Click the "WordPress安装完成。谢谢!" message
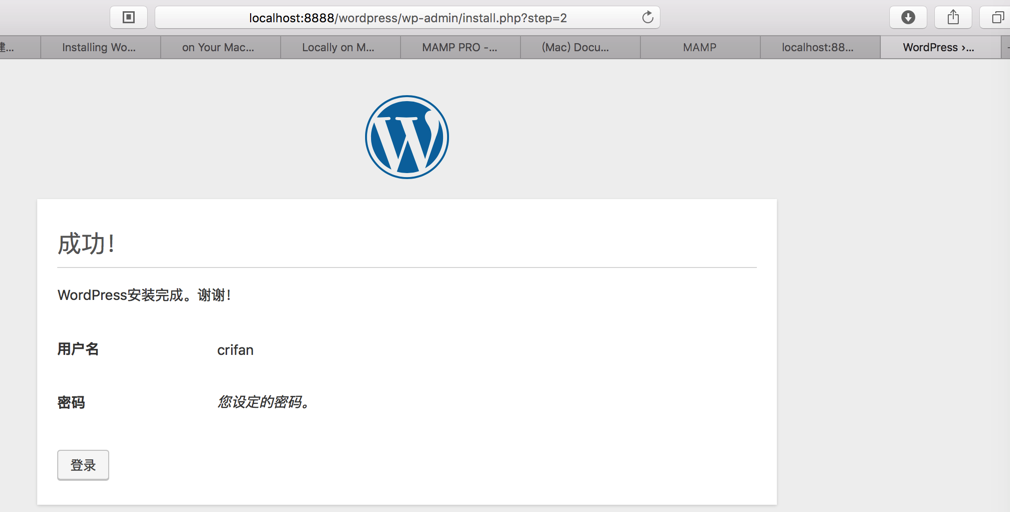1010x512 pixels. (144, 295)
